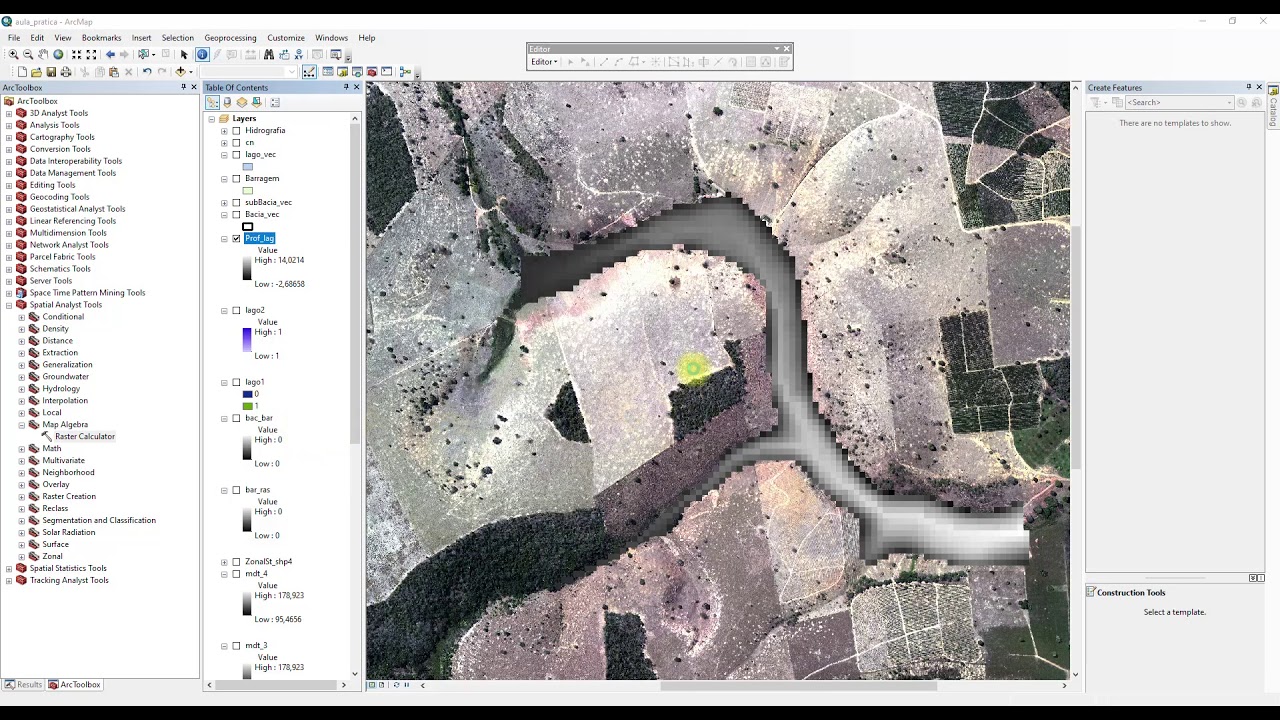The width and height of the screenshot is (1280, 720).
Task: Open the Customize menu
Action: pyautogui.click(x=286, y=38)
